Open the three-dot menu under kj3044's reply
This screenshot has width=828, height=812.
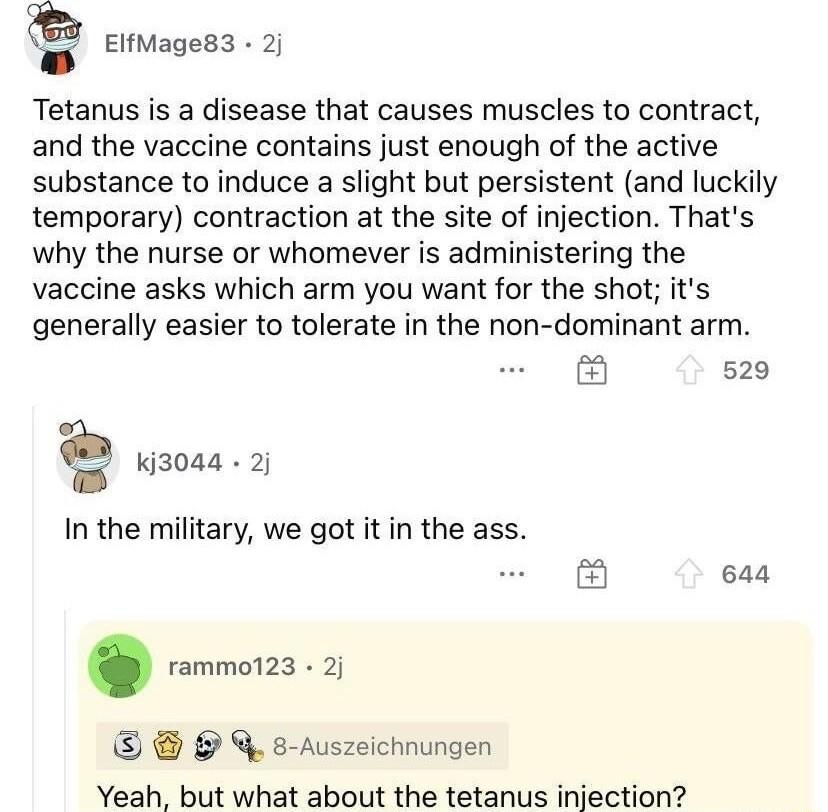(x=511, y=573)
